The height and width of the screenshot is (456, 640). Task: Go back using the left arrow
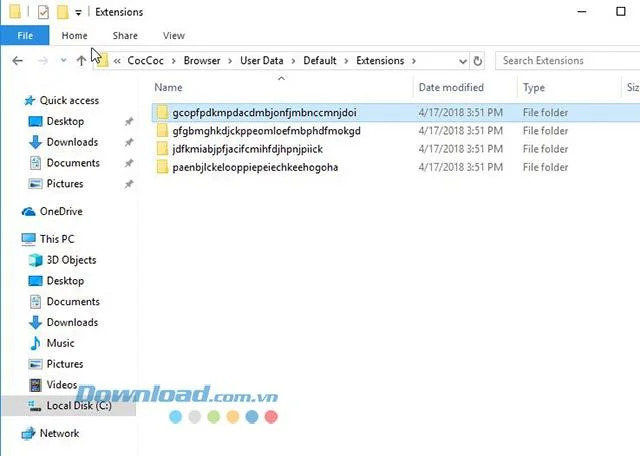[x=18, y=61]
